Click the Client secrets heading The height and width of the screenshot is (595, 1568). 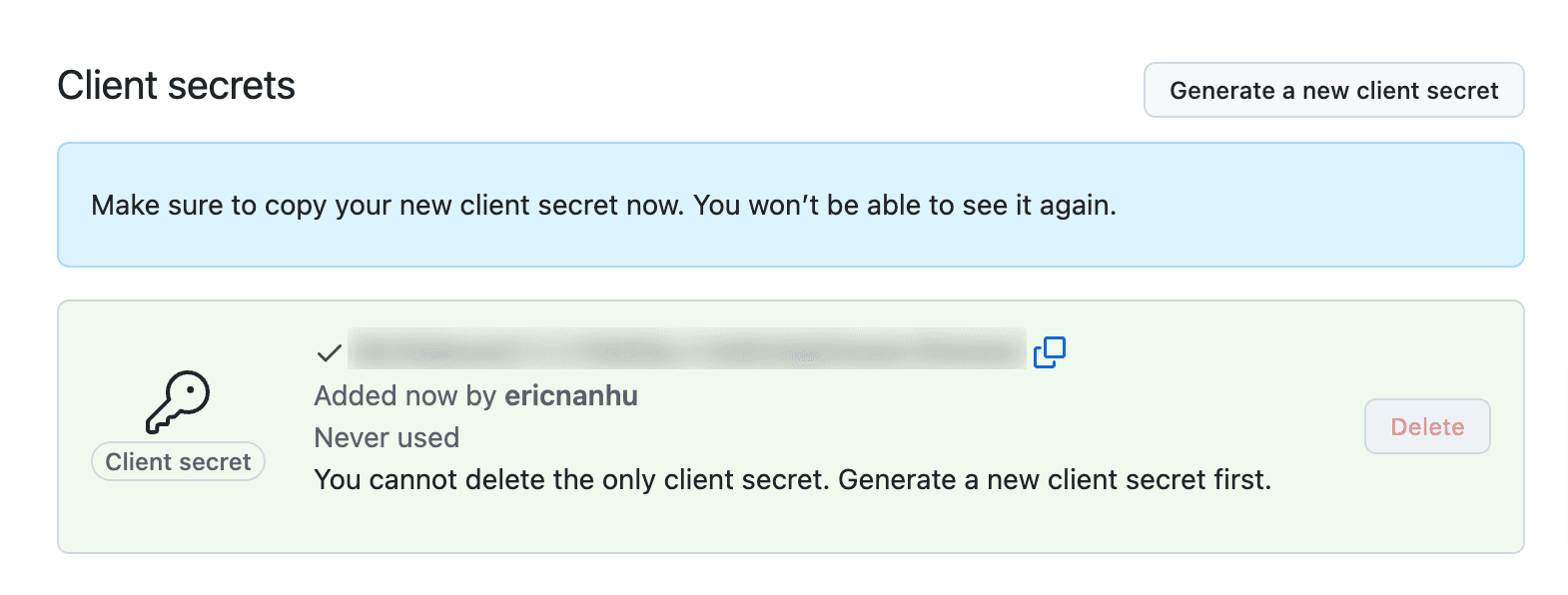pyautogui.click(x=176, y=85)
